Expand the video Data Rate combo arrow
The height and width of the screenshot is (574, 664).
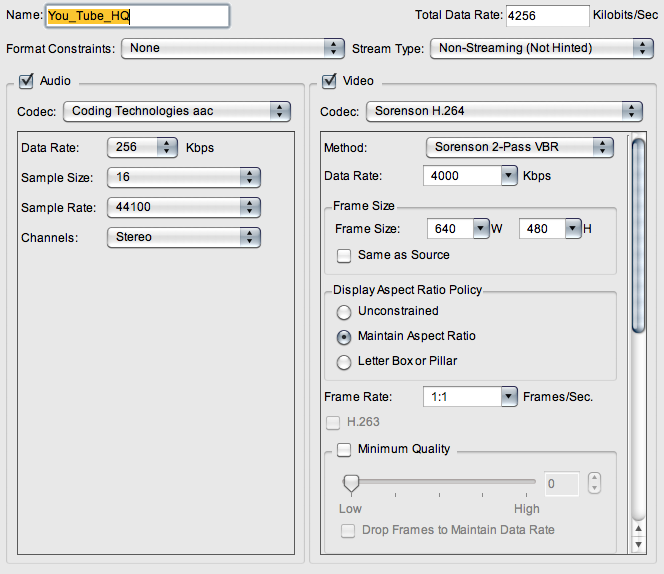[509, 175]
